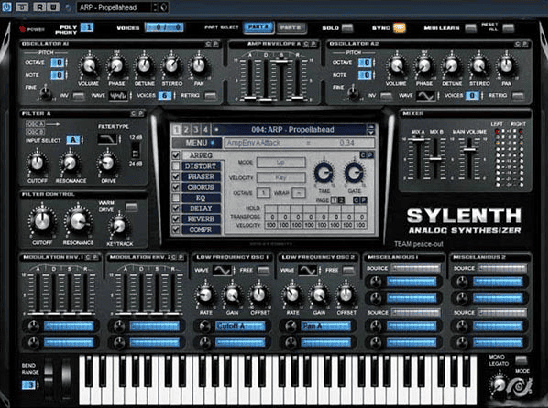Enable the ARPEG effect checkbox
Image resolution: width=548 pixels, height=408 pixels.
click(x=176, y=155)
